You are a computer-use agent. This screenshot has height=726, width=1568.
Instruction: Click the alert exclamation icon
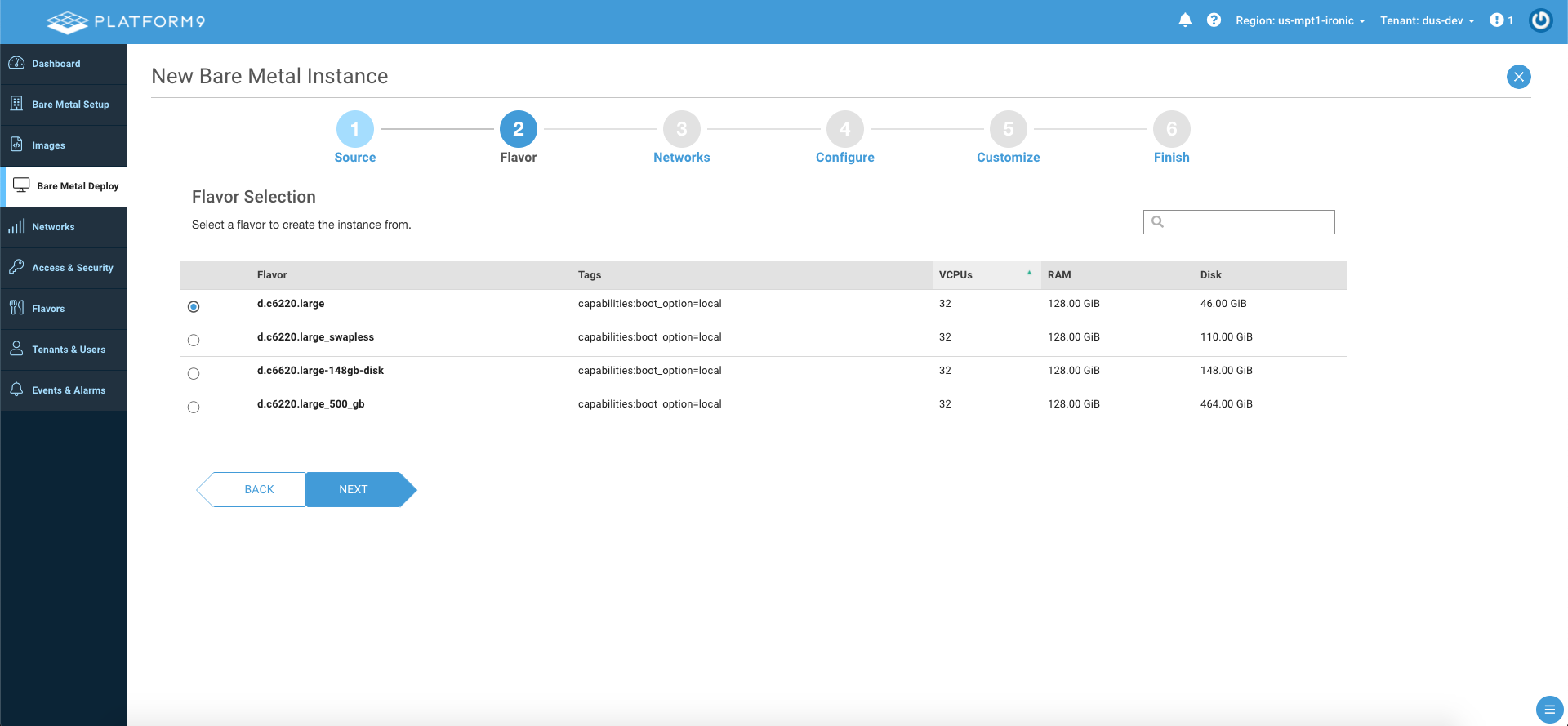(1496, 20)
